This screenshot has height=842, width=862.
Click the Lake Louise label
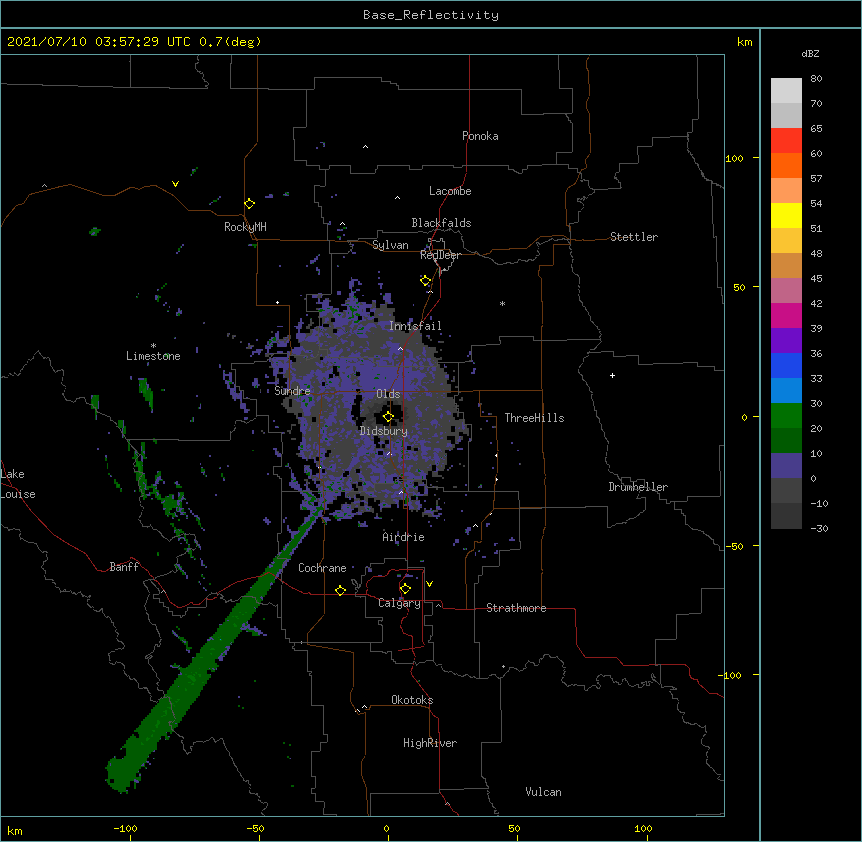pyautogui.click(x=18, y=484)
